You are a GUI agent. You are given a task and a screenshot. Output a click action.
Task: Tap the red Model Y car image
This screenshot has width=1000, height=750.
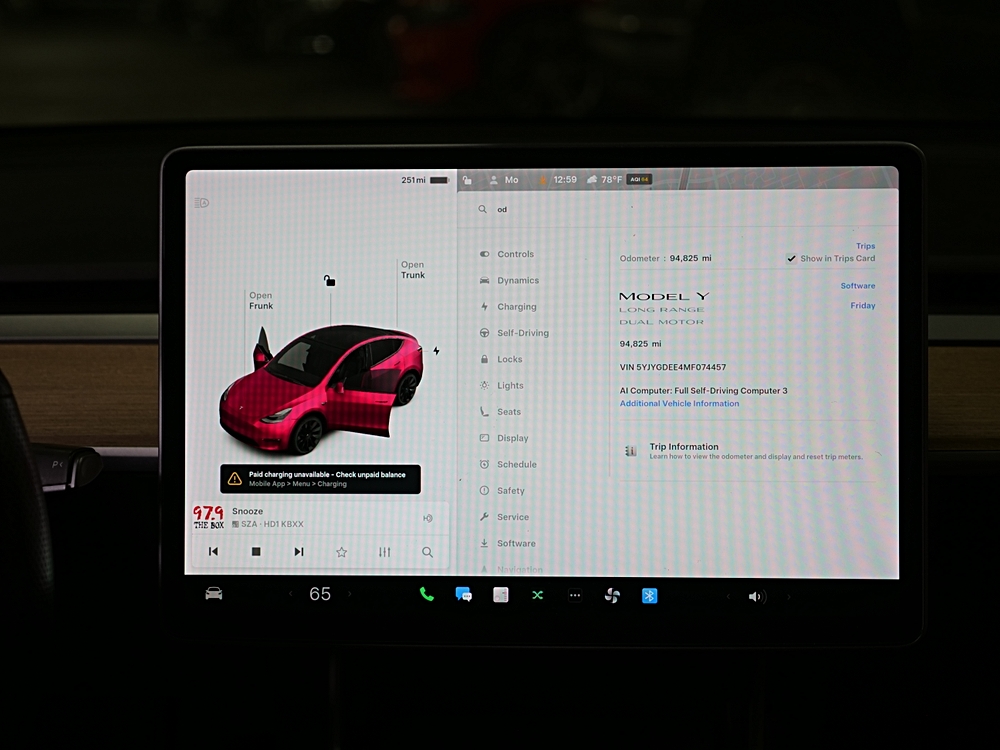(x=321, y=389)
